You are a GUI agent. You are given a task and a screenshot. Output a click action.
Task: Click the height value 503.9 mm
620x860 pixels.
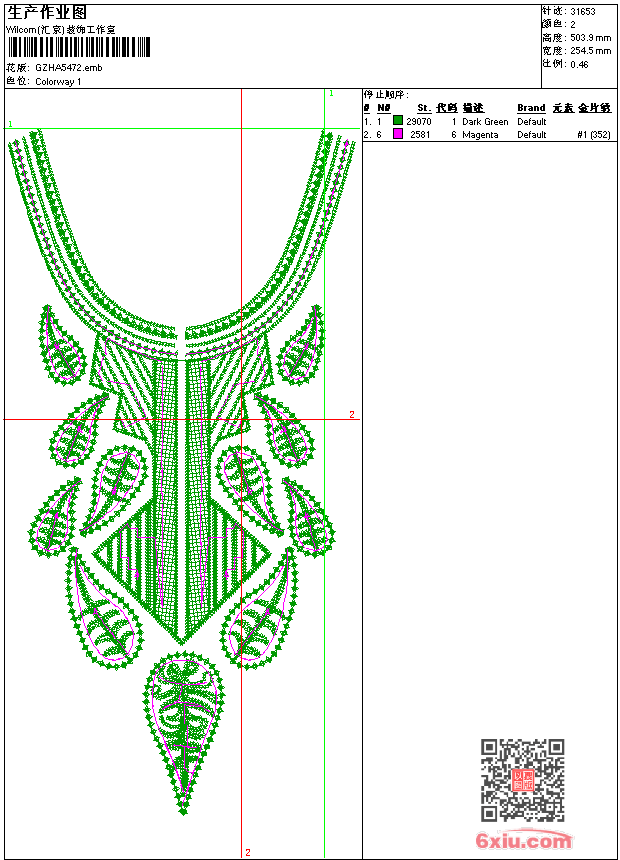tap(590, 37)
